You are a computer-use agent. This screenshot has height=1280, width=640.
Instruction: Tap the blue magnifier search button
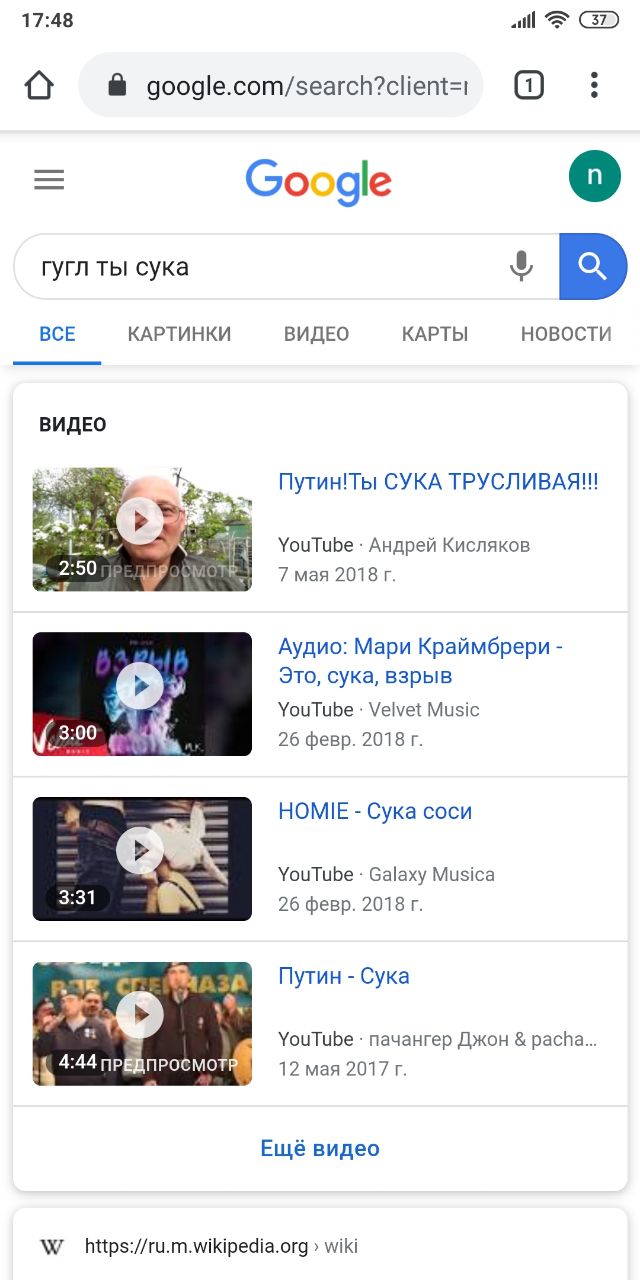point(593,266)
